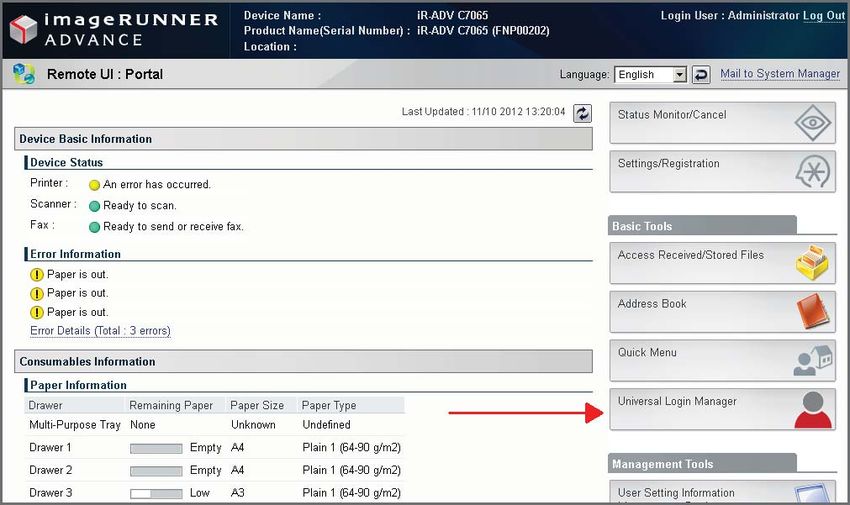Click the refresh icon beside Last Updated
This screenshot has width=850, height=505.
582,113
